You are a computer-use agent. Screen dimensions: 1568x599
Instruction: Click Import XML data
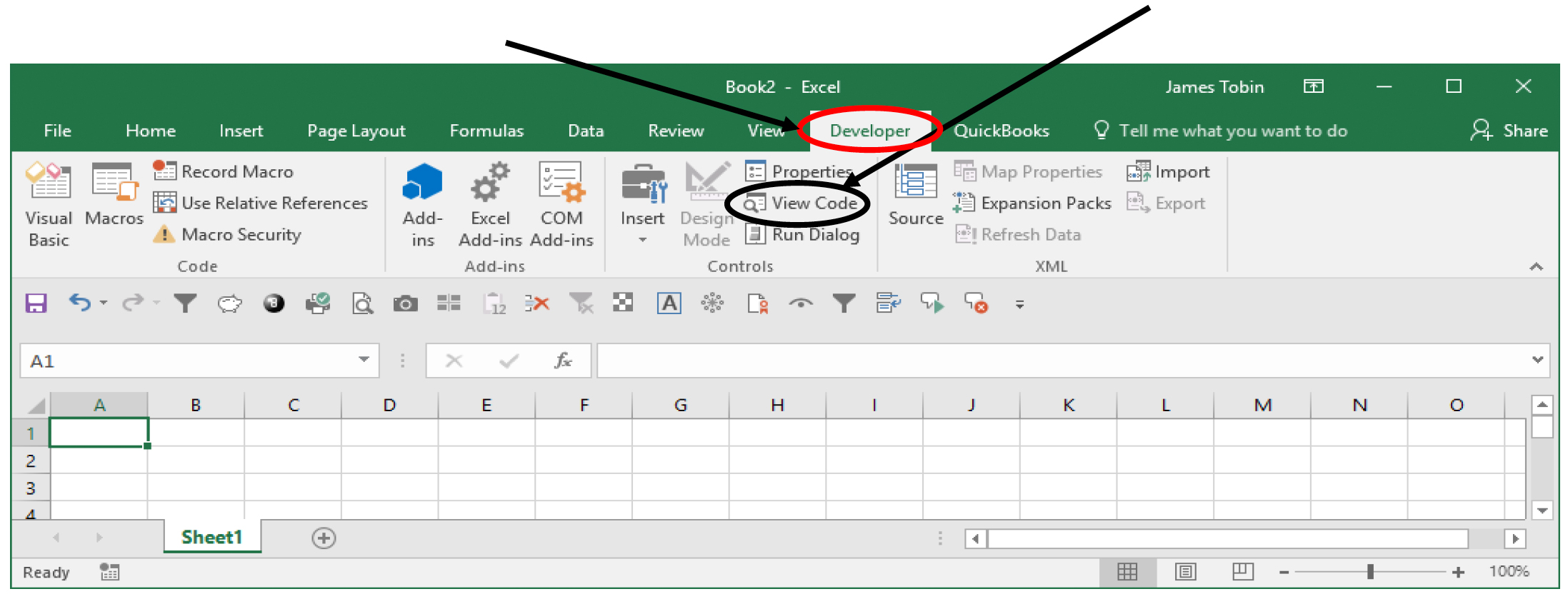click(x=1168, y=171)
